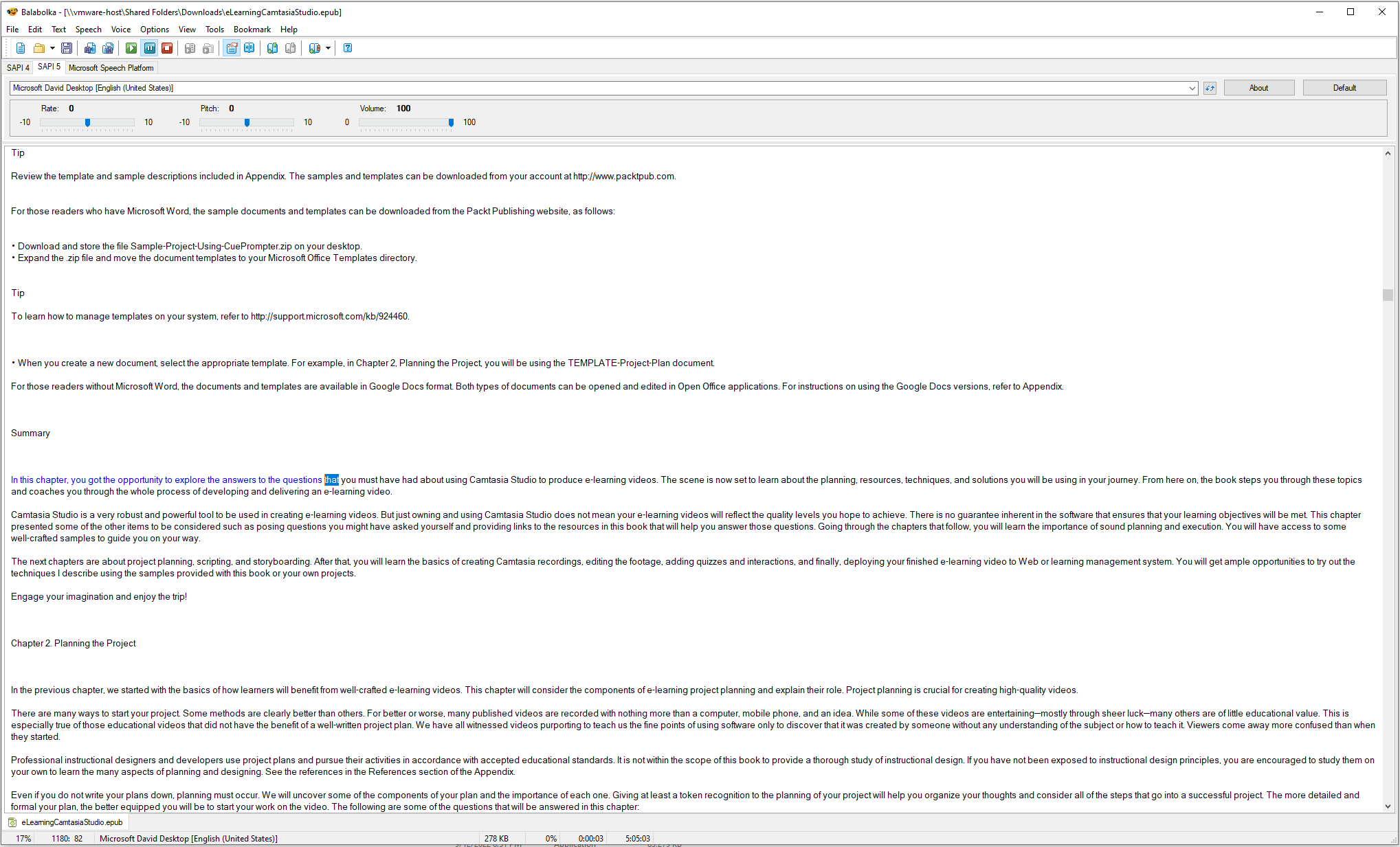This screenshot has width=1400, height=847.
Task: Open the Microsoft David Desktop voice dropdown
Action: click(x=604, y=88)
